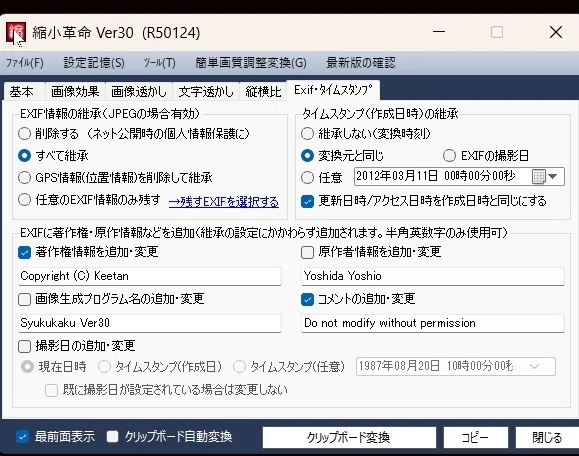Click the 閉じる button
Screen dimensions: 579x456
click(x=547, y=438)
